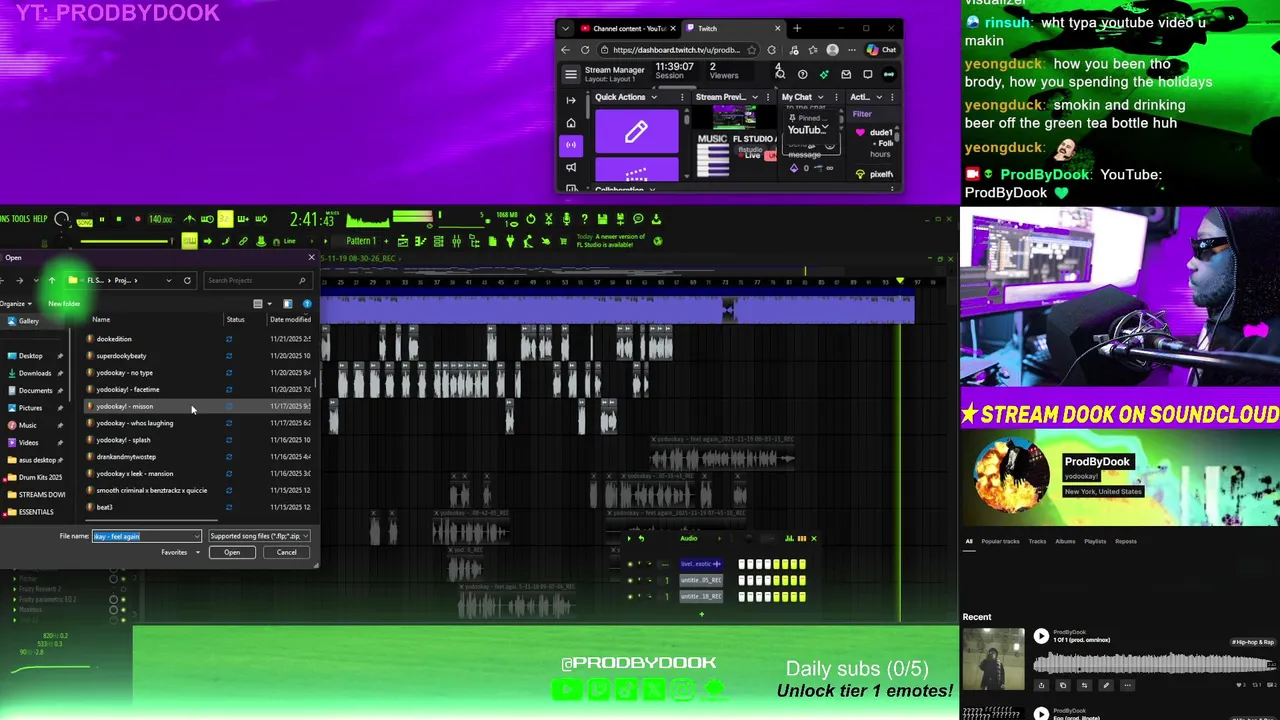This screenshot has height=720, width=1280.
Task: Click the Open button in file dialog
Action: point(232,552)
